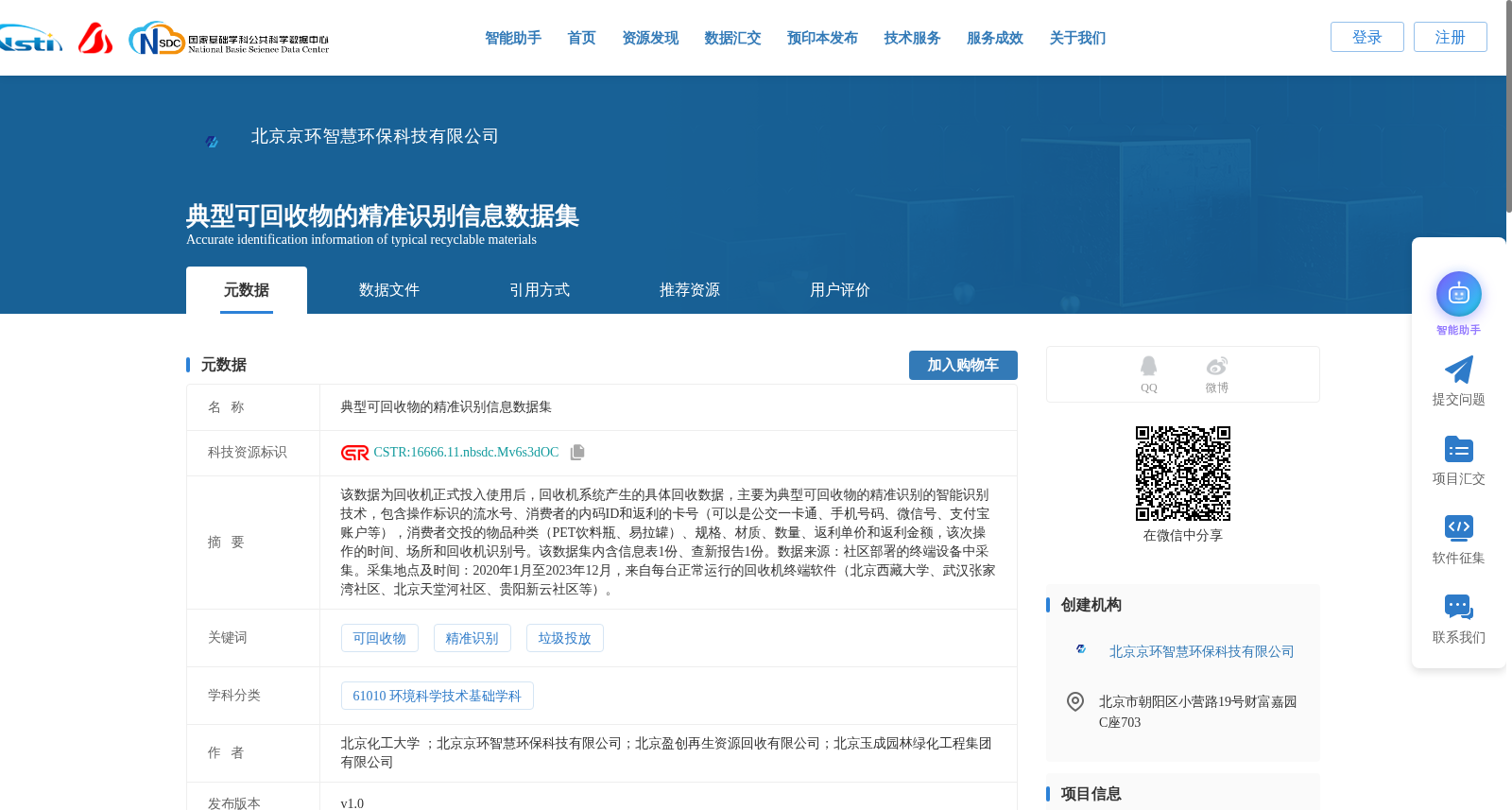Click the 61010 环境科学技术基础学科 tag

[x=438, y=696]
